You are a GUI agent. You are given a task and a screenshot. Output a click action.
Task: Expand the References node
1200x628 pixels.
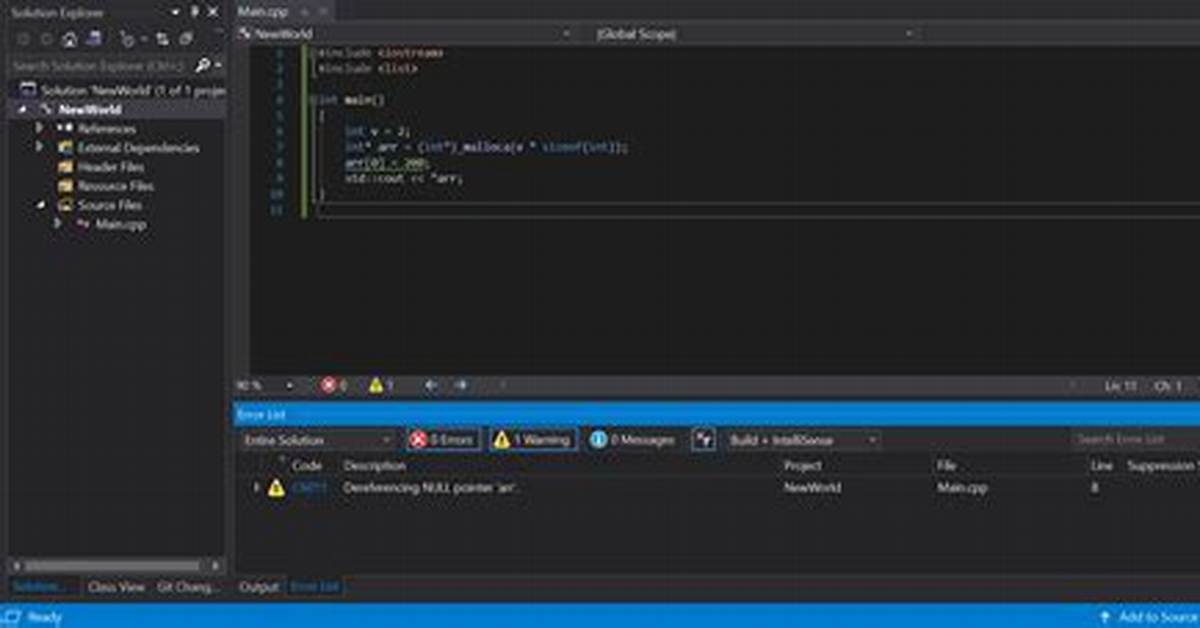tap(40, 128)
